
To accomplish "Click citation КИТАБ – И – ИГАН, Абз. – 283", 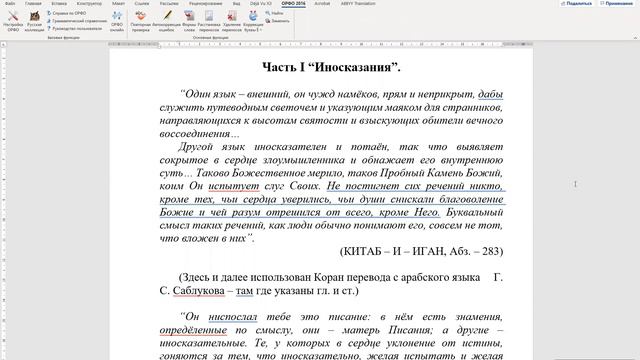I will click(x=421, y=251).
